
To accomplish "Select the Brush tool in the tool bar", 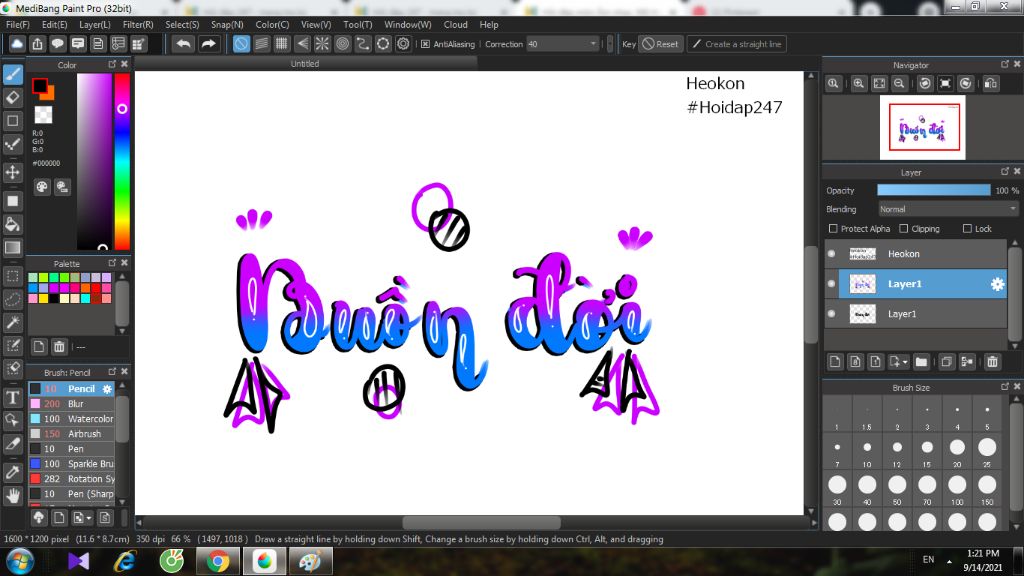I will [x=12, y=74].
